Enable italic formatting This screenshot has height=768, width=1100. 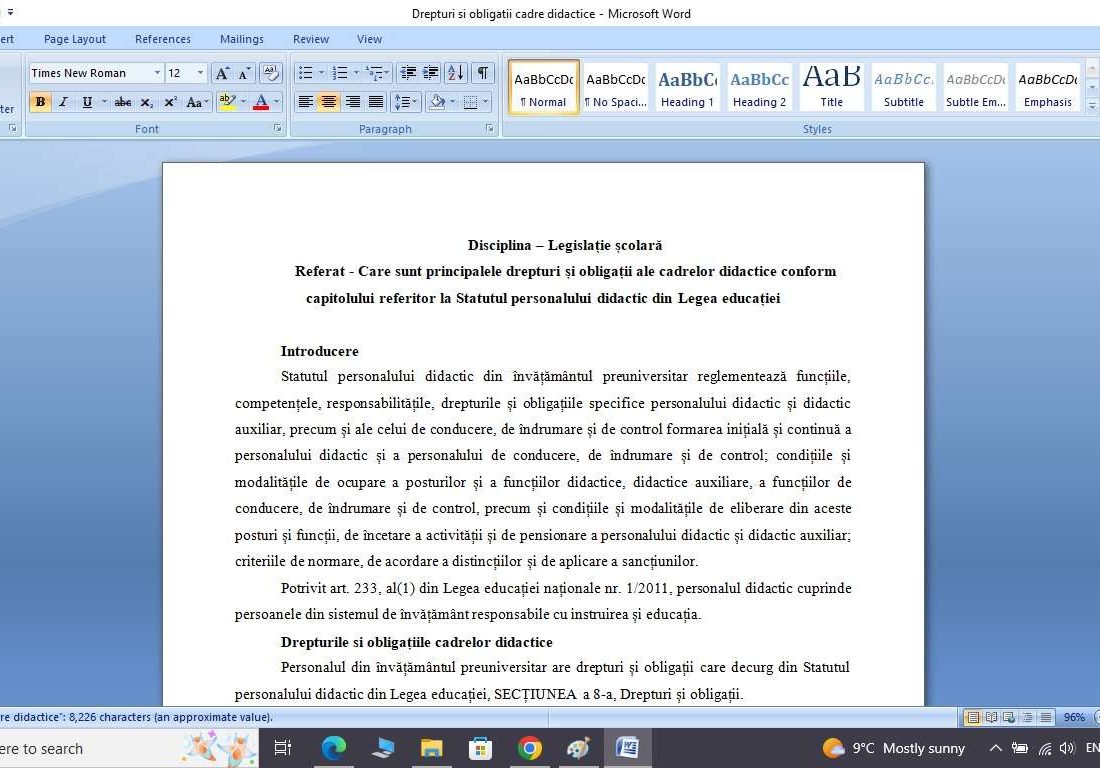(x=62, y=102)
